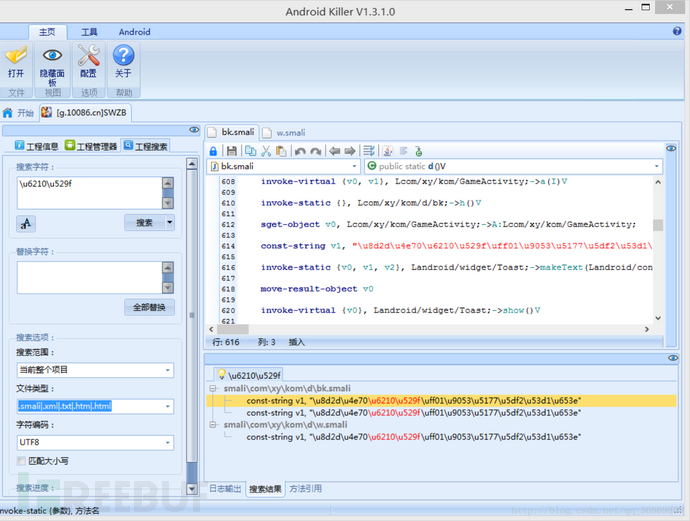The image size is (690, 521).
Task: Click the 关于 question mark icon
Action: tap(123, 55)
